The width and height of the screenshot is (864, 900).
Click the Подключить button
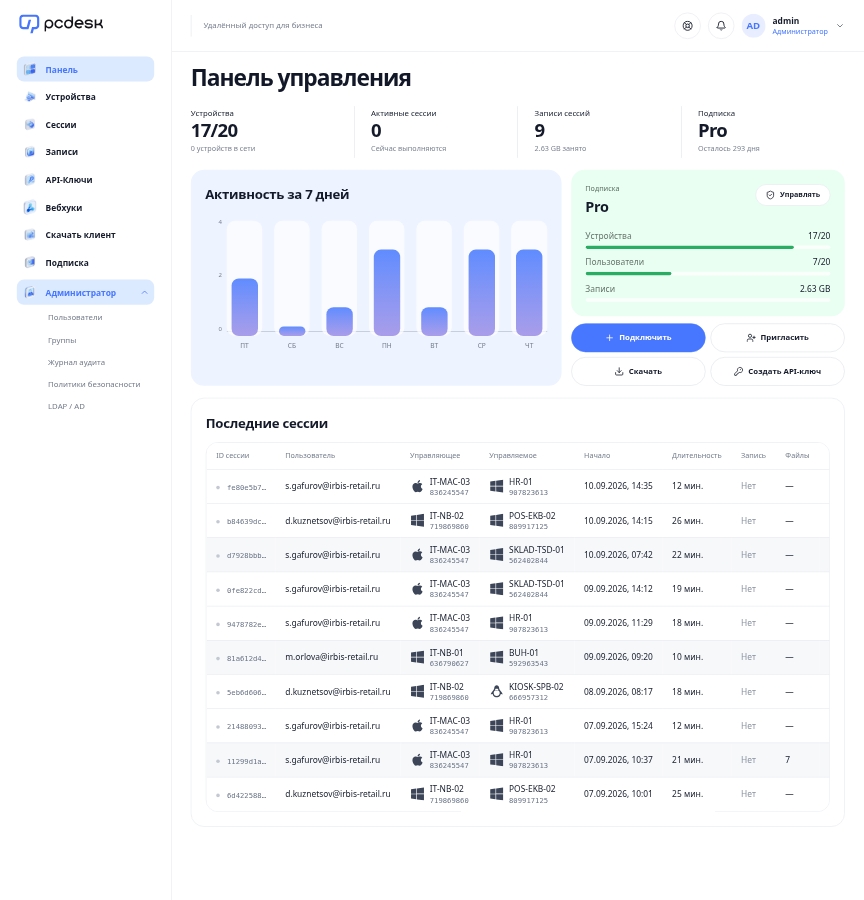click(x=638, y=338)
